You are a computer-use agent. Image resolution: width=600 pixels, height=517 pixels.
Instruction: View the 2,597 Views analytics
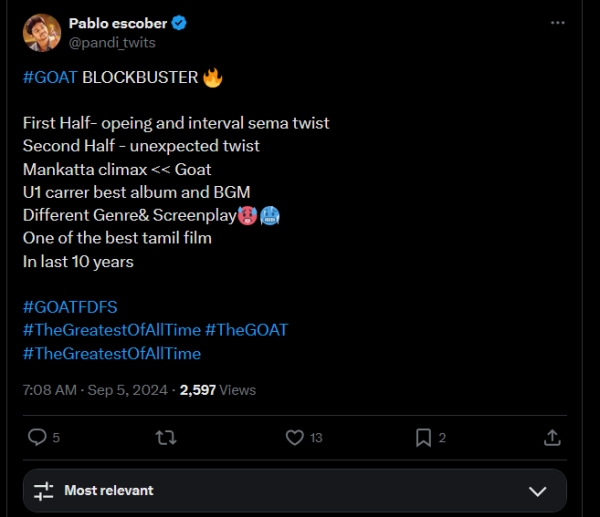(x=218, y=390)
